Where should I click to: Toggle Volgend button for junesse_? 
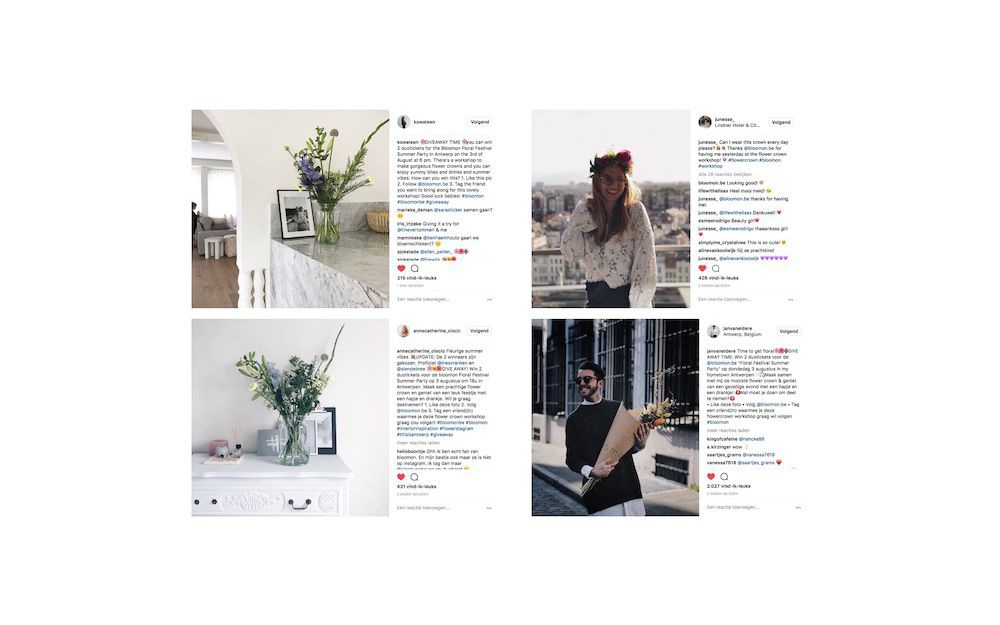781,122
